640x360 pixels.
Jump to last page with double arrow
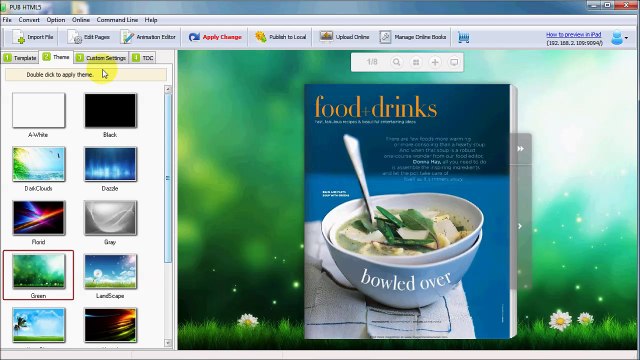click(520, 149)
